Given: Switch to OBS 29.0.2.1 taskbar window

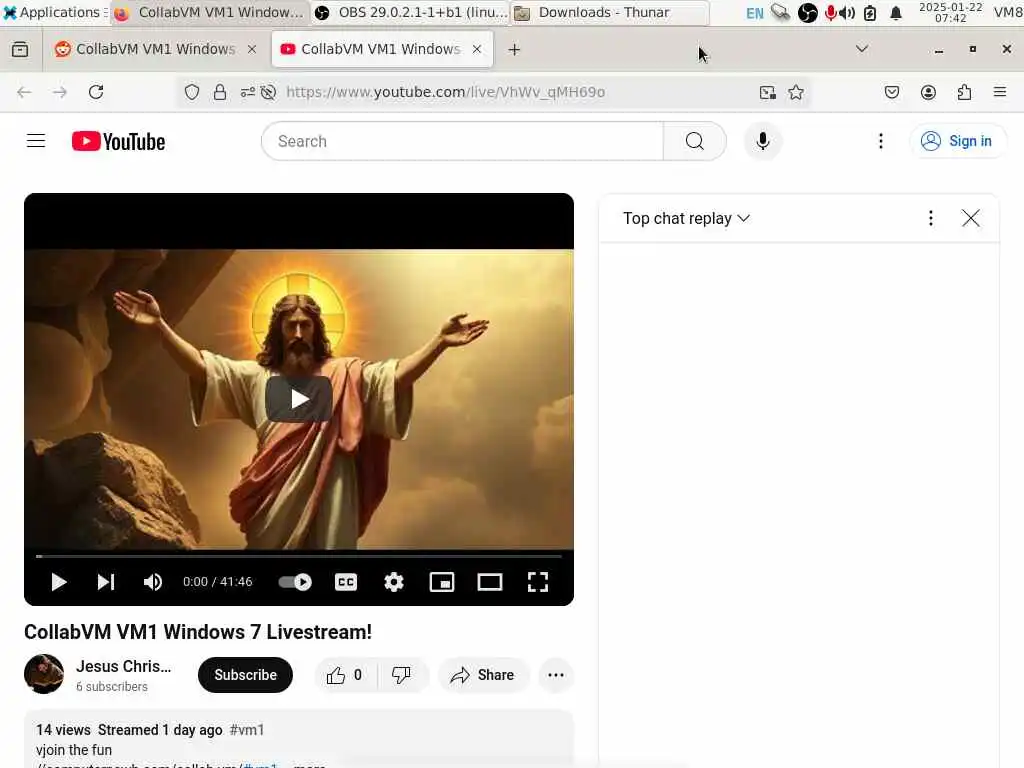Looking at the screenshot, I should pos(411,12).
